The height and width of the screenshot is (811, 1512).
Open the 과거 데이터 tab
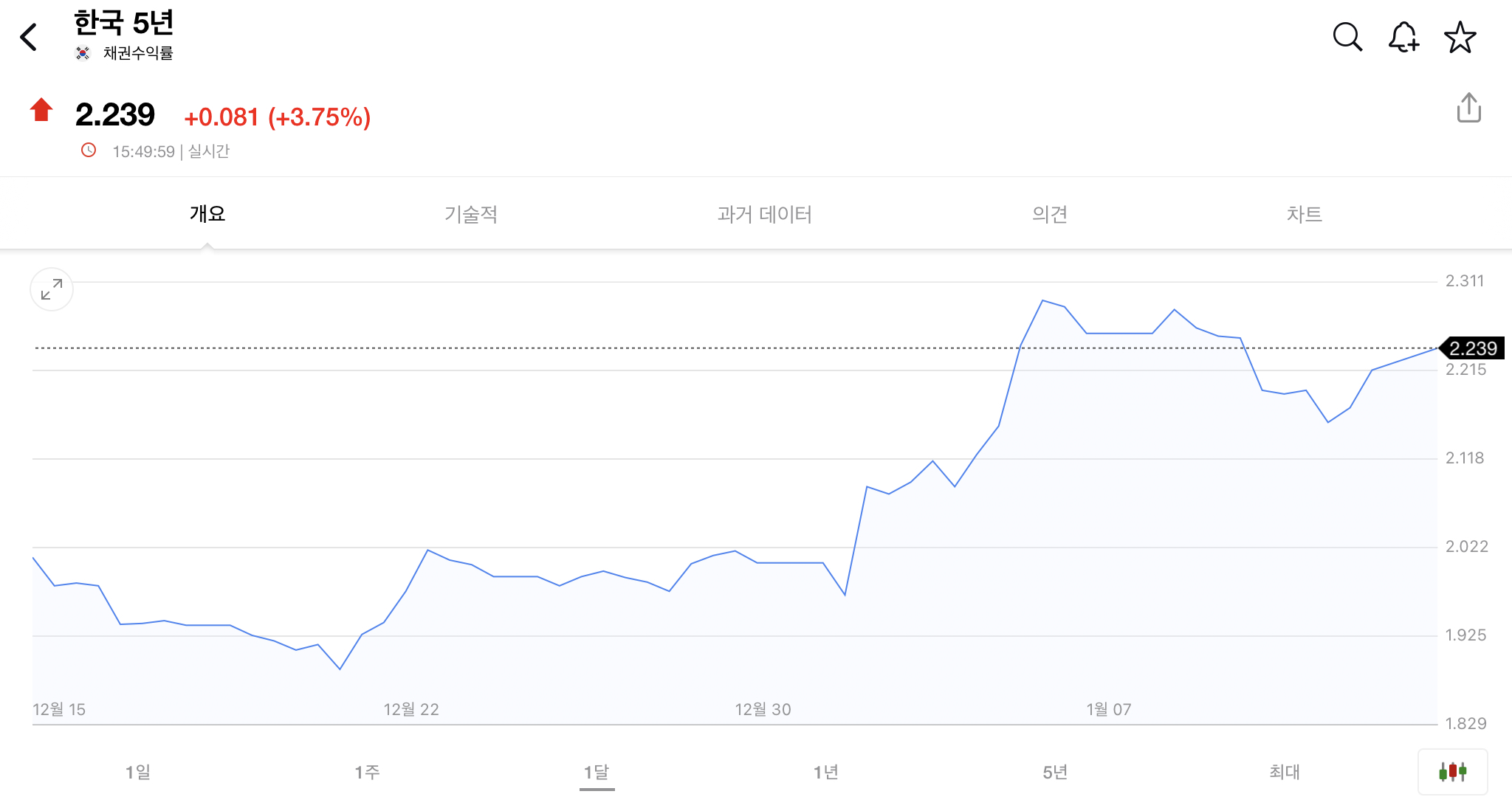point(765,214)
